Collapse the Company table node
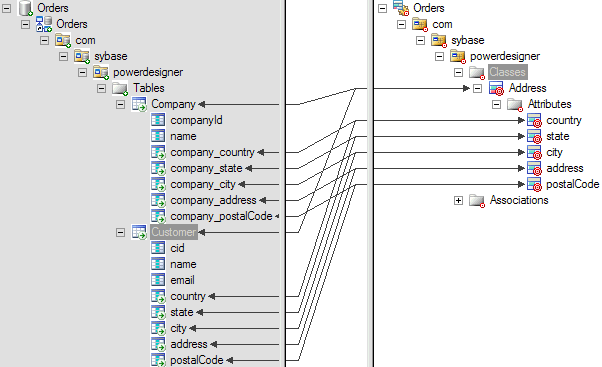This screenshot has height=367, width=602. tap(120, 104)
